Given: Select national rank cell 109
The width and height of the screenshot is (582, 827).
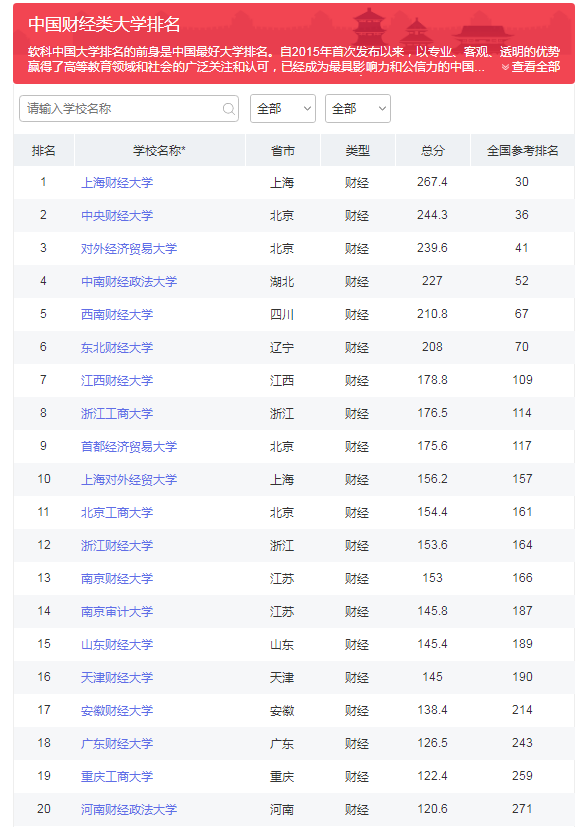Looking at the screenshot, I should (522, 380).
